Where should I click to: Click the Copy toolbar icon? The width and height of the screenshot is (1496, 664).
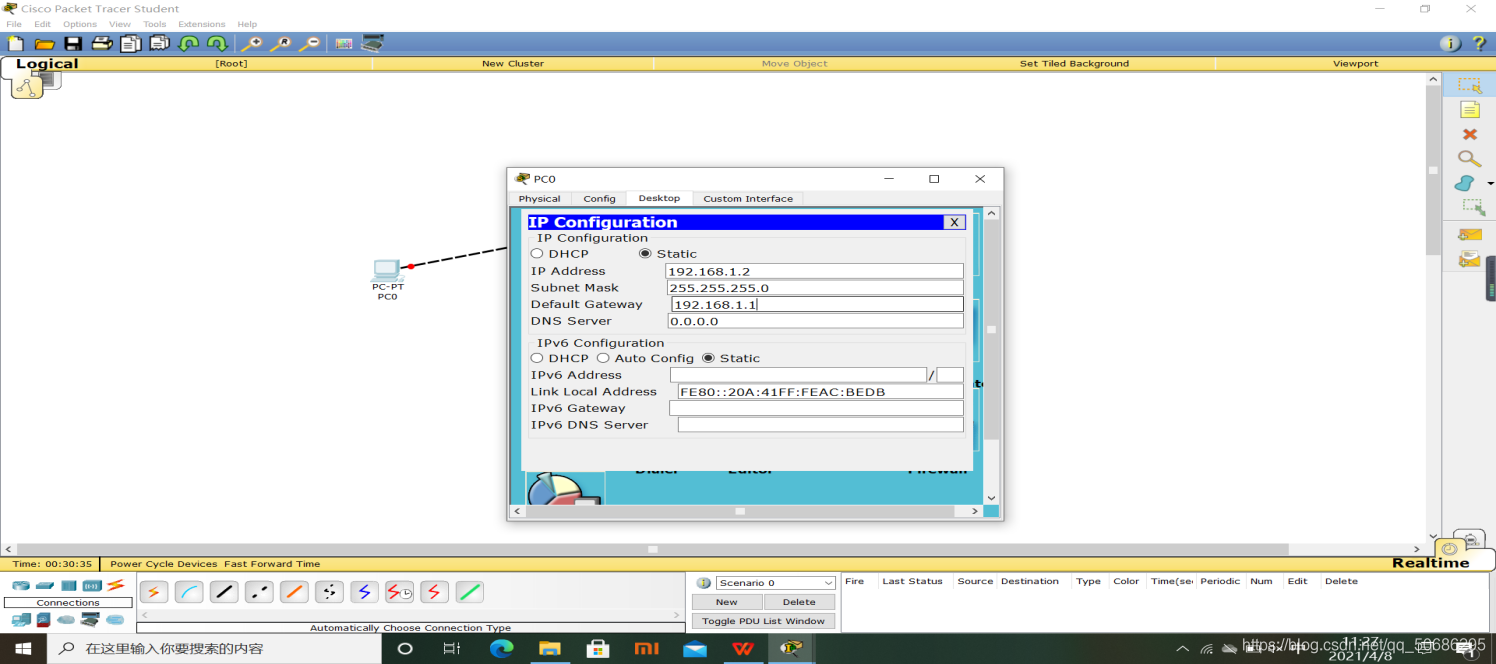click(131, 43)
